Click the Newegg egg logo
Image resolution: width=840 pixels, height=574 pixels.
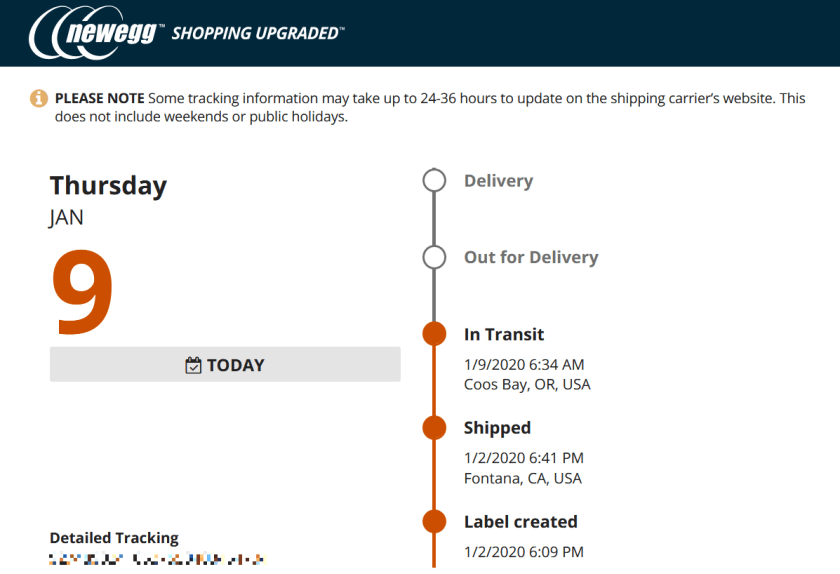[95, 34]
